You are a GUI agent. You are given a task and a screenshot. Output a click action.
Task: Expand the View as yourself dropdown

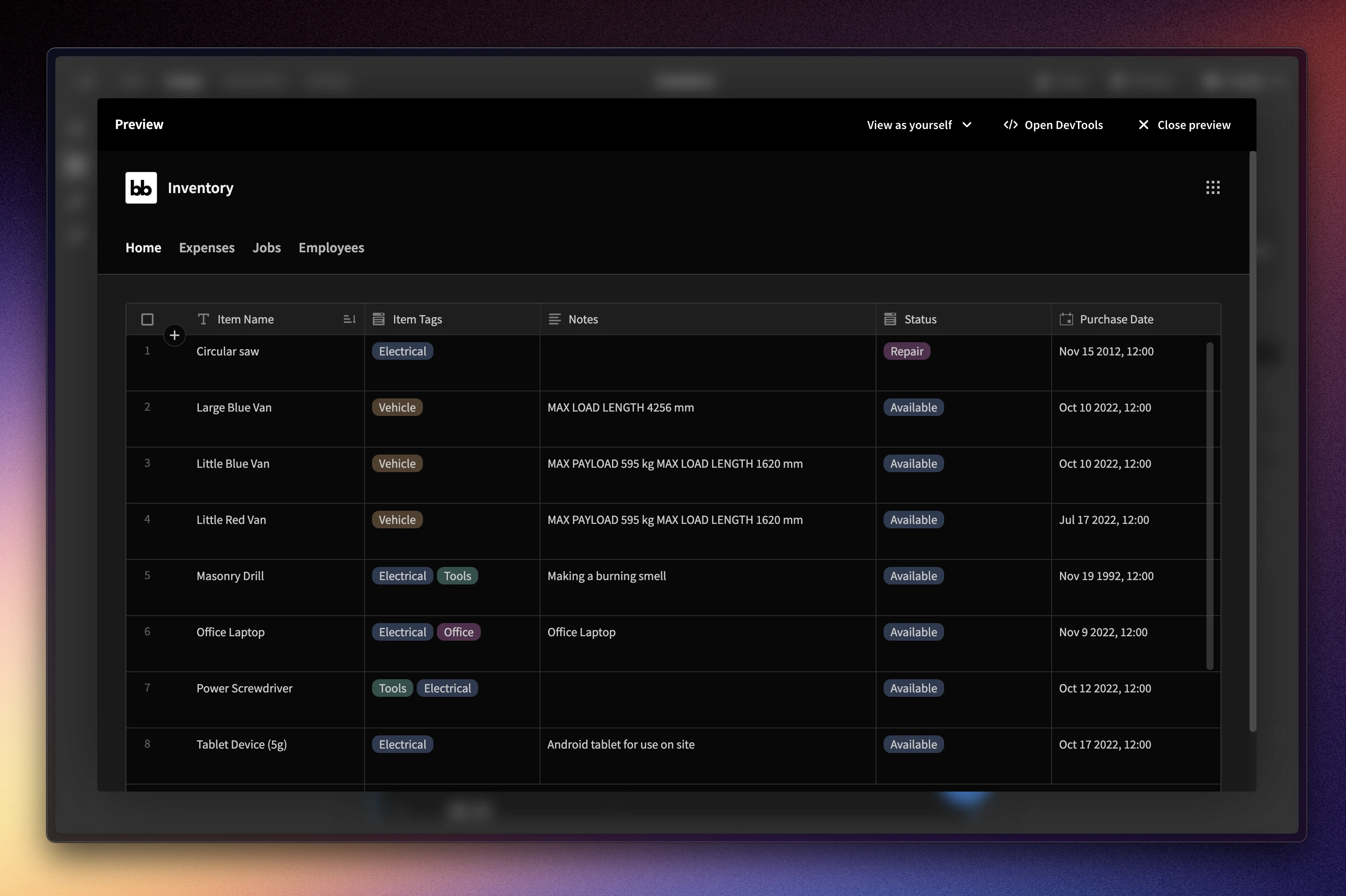click(x=919, y=125)
